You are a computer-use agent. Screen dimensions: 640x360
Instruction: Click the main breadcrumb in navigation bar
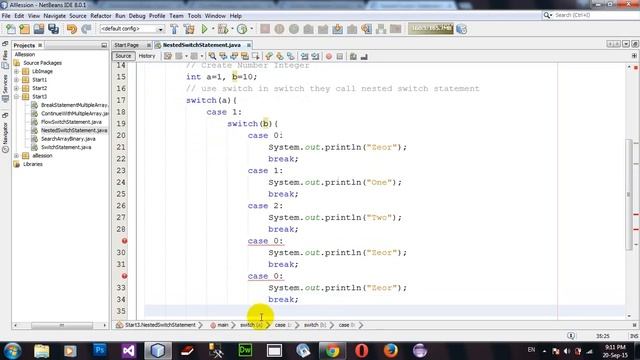[222, 325]
